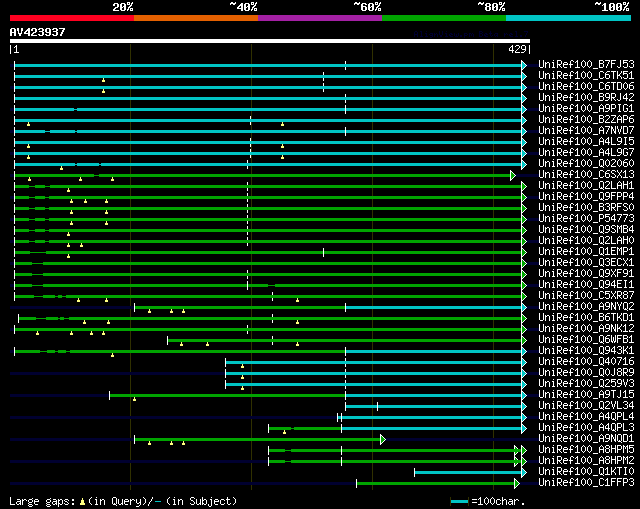Click the UniRef100_A4QPL3 label
The height and width of the screenshot is (509, 640).
coord(586,428)
